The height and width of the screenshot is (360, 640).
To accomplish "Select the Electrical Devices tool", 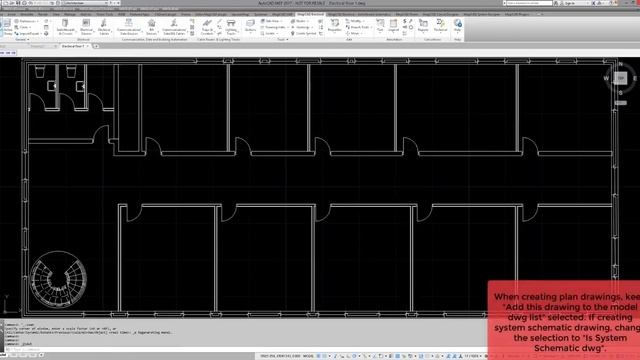I will pos(86,27).
